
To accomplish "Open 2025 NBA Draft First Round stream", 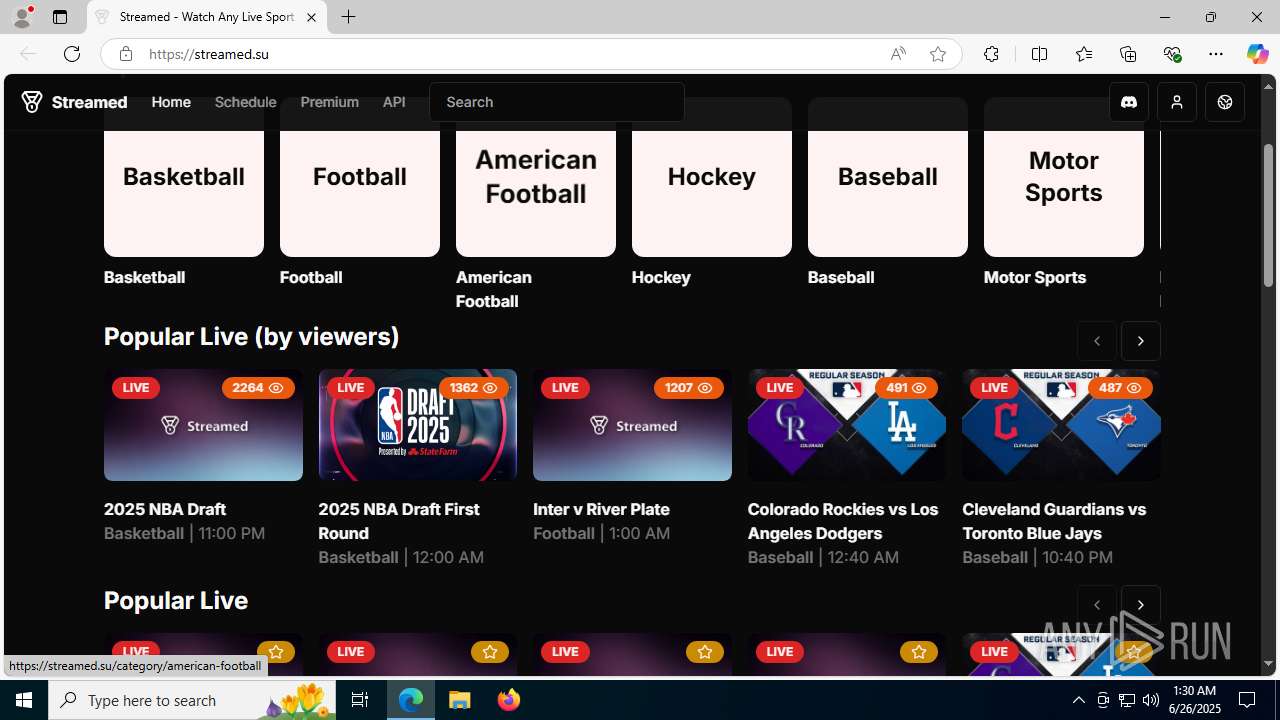I will coord(399,521).
